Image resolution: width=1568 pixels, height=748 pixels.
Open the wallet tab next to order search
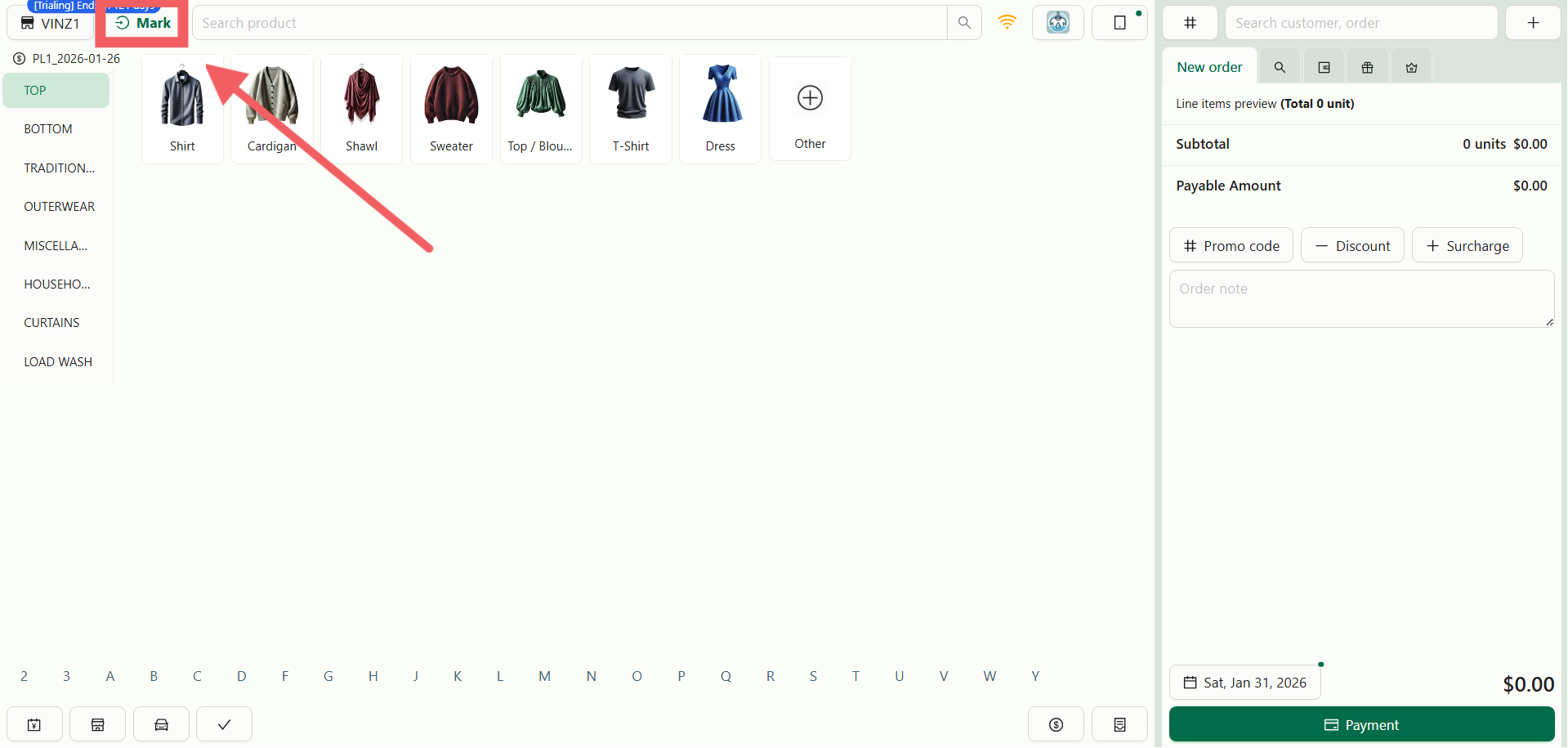1324,67
